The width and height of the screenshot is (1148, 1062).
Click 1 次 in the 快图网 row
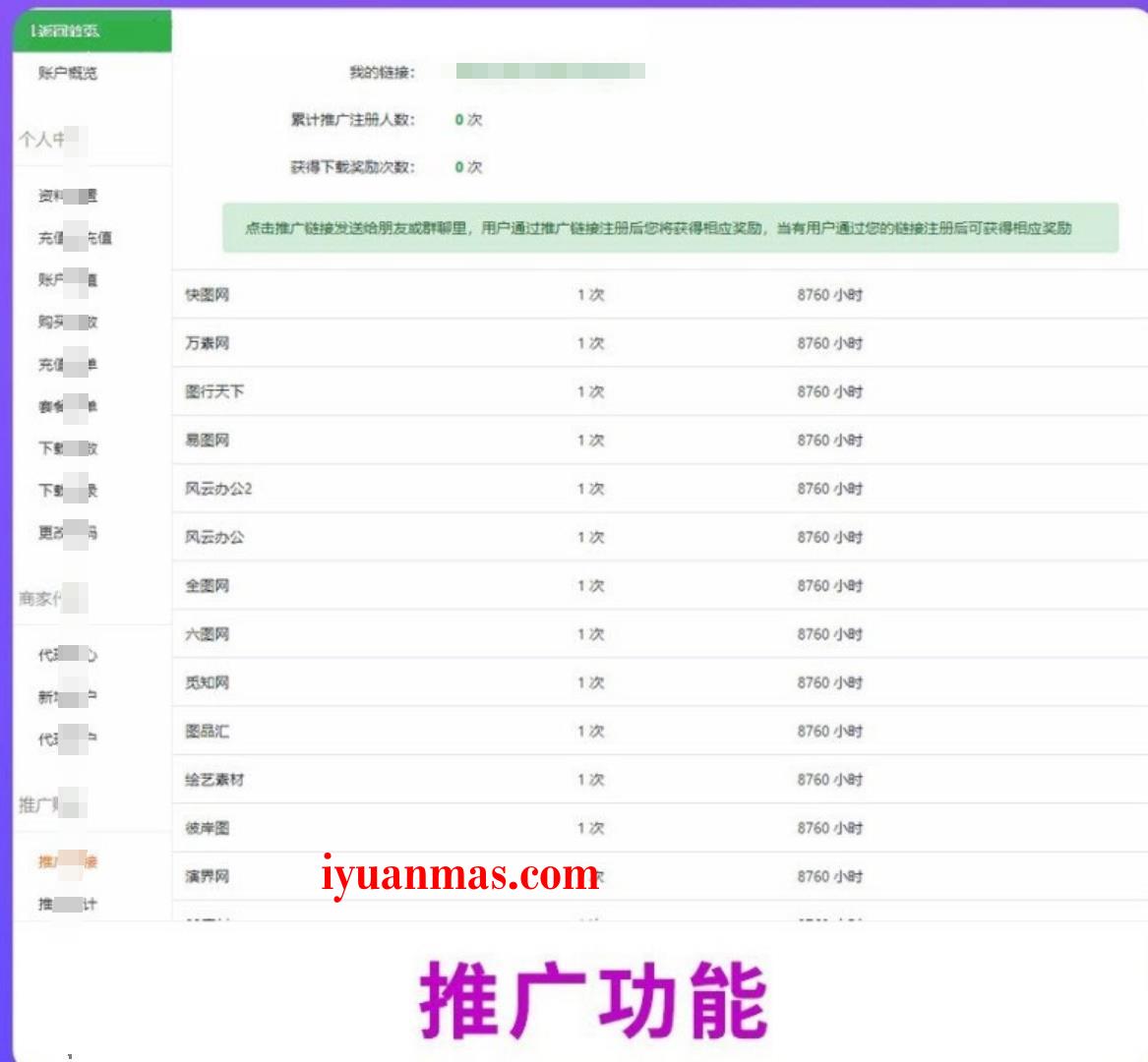tap(591, 294)
